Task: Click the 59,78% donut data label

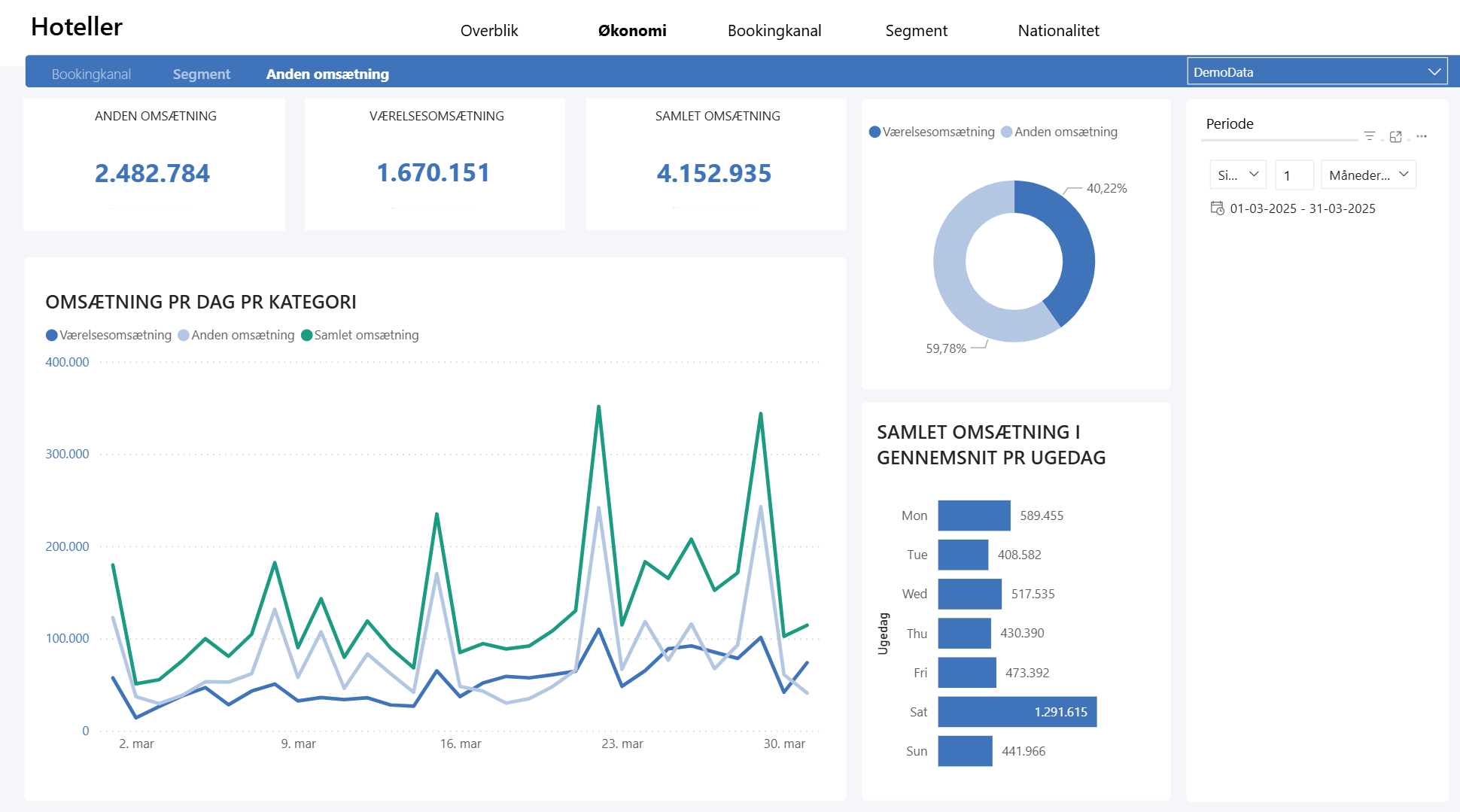Action: pyautogui.click(x=946, y=348)
